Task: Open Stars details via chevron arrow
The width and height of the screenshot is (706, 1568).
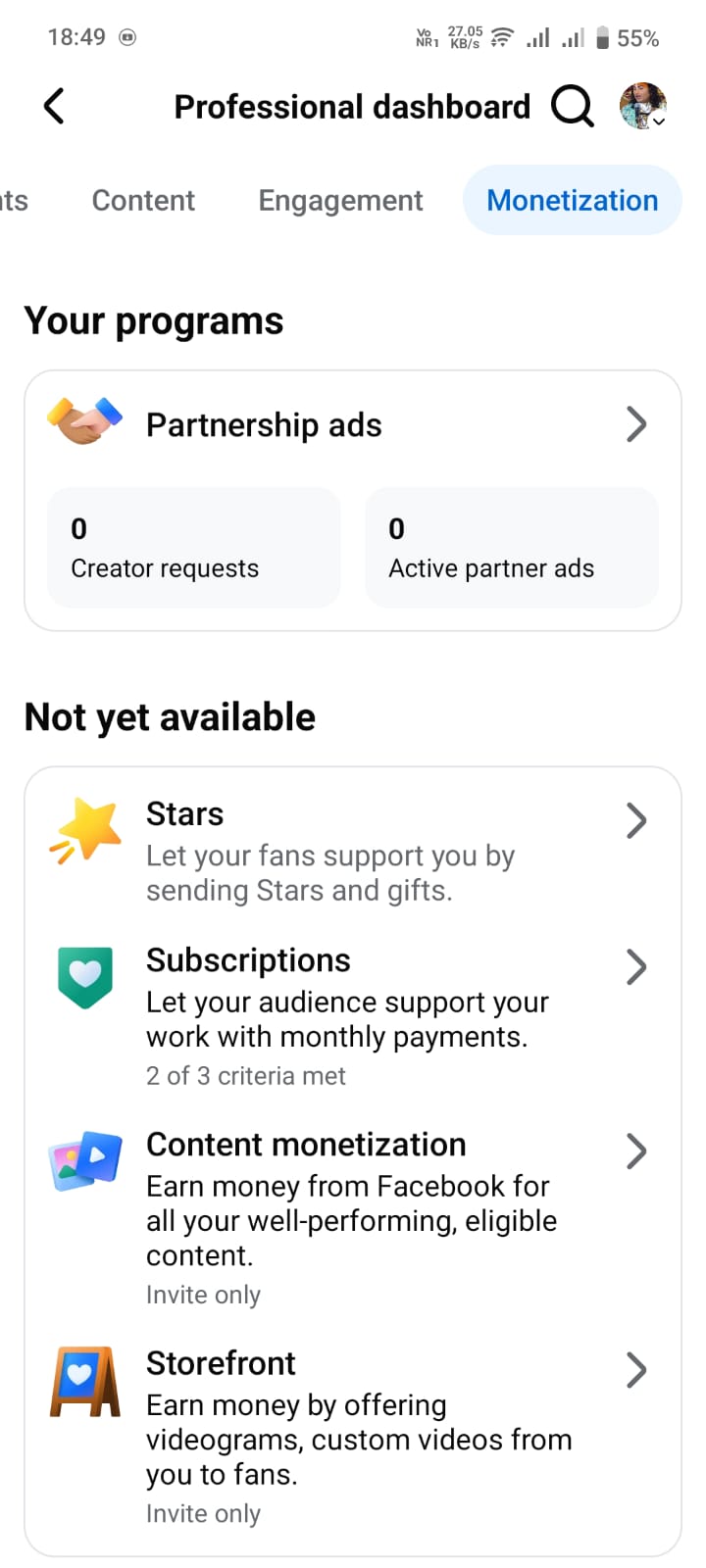Action: [636, 820]
